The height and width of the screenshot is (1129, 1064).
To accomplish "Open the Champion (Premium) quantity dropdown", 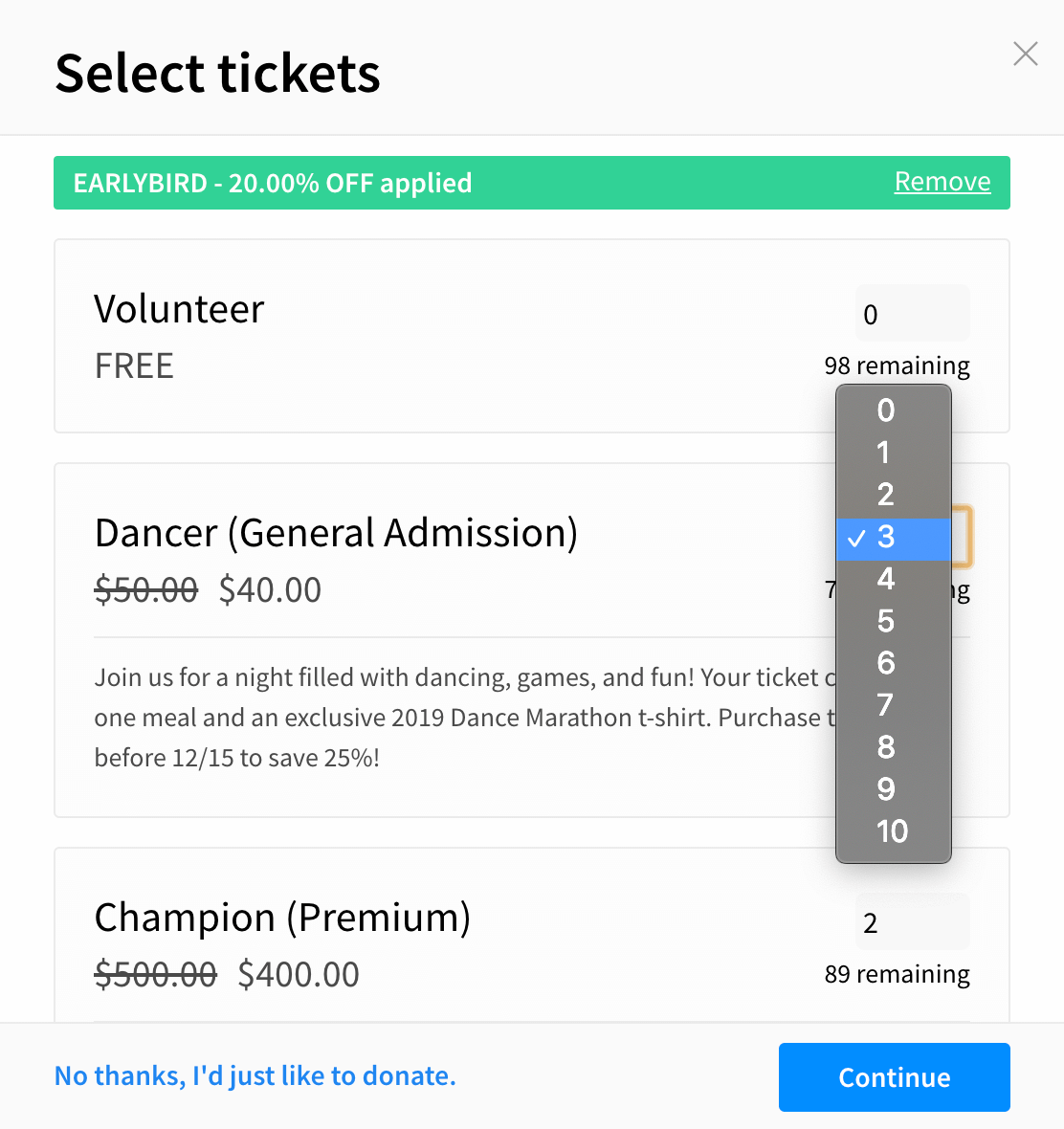I will point(912,921).
